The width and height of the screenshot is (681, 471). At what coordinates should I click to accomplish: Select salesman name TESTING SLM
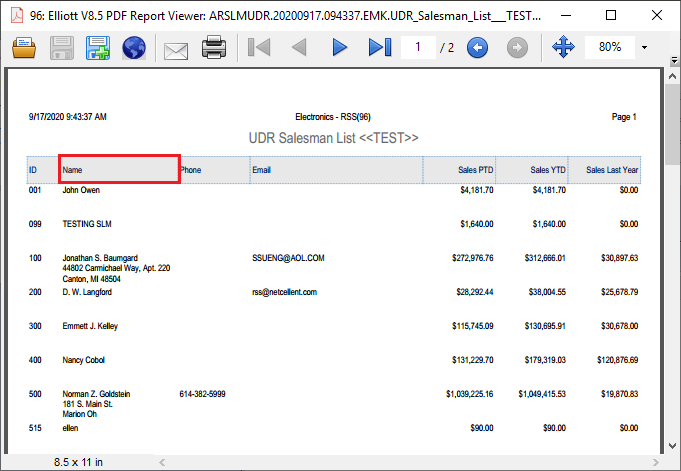(87, 224)
